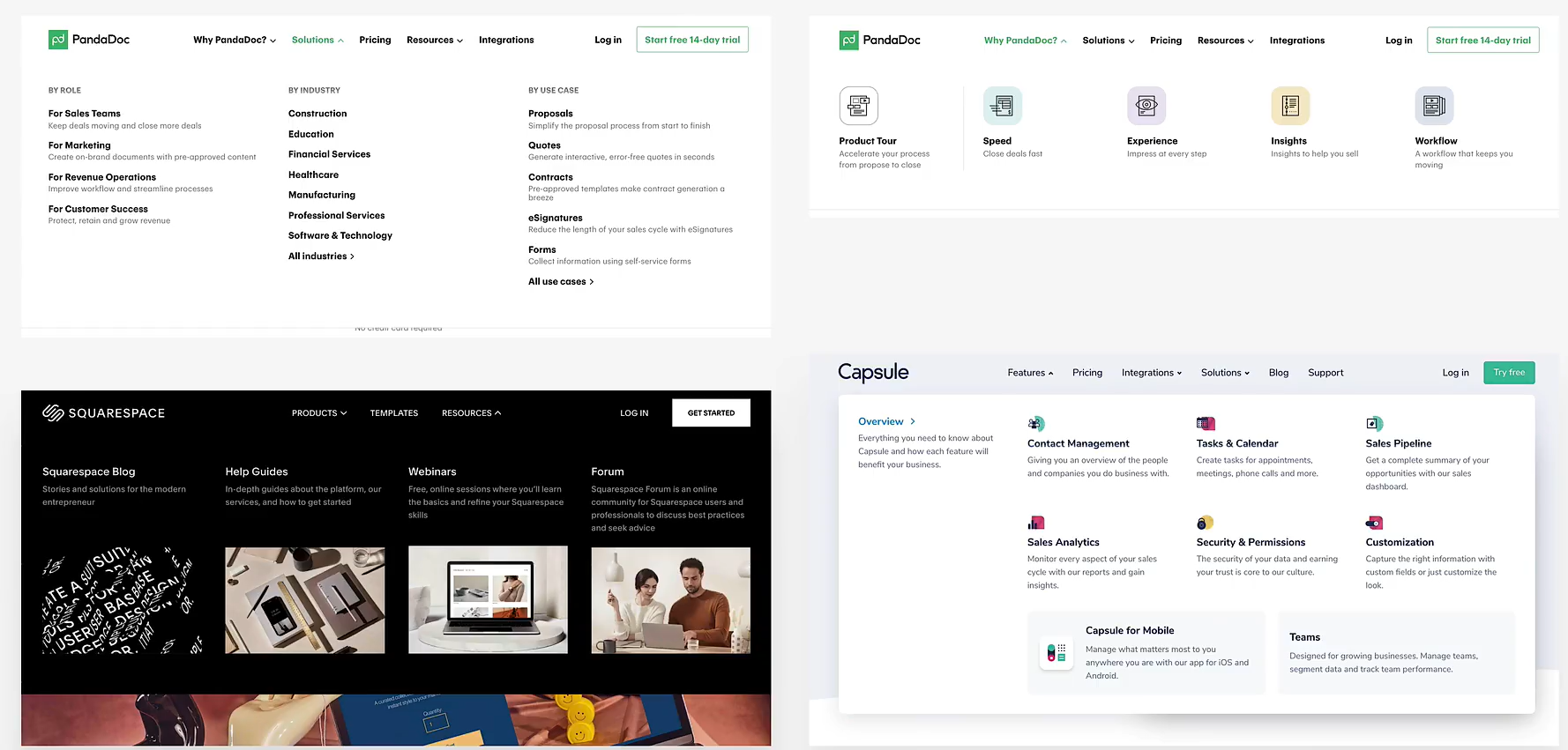1568x750 pixels.
Task: Click the Capsule logo
Action: pyautogui.click(x=873, y=372)
